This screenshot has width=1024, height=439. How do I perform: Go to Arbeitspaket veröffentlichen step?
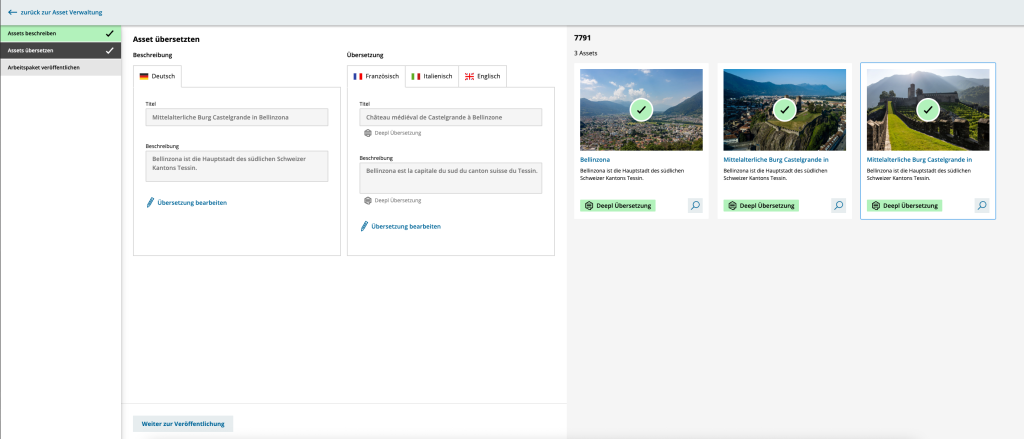click(60, 67)
